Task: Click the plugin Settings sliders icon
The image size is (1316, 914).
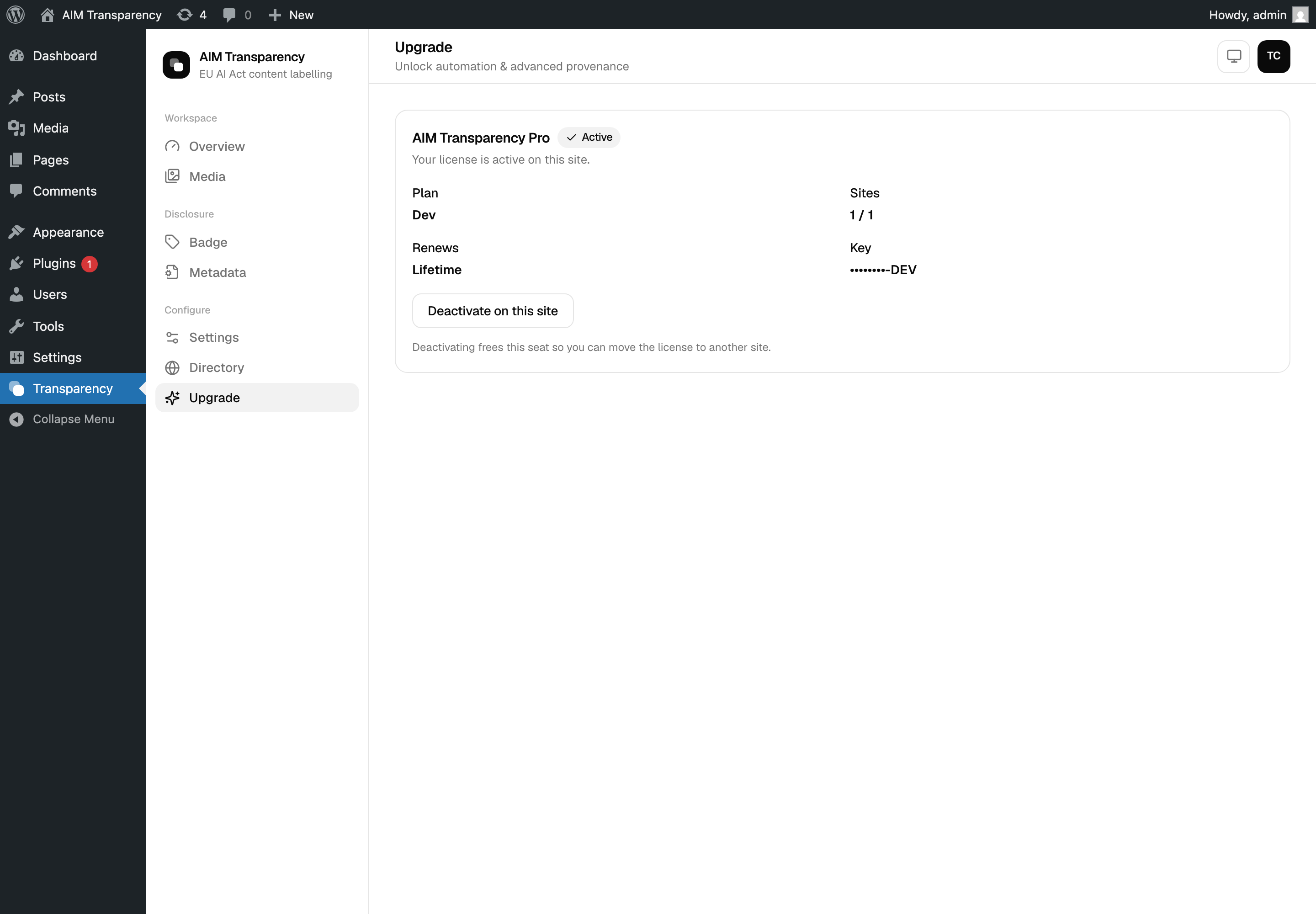Action: pyautogui.click(x=172, y=337)
